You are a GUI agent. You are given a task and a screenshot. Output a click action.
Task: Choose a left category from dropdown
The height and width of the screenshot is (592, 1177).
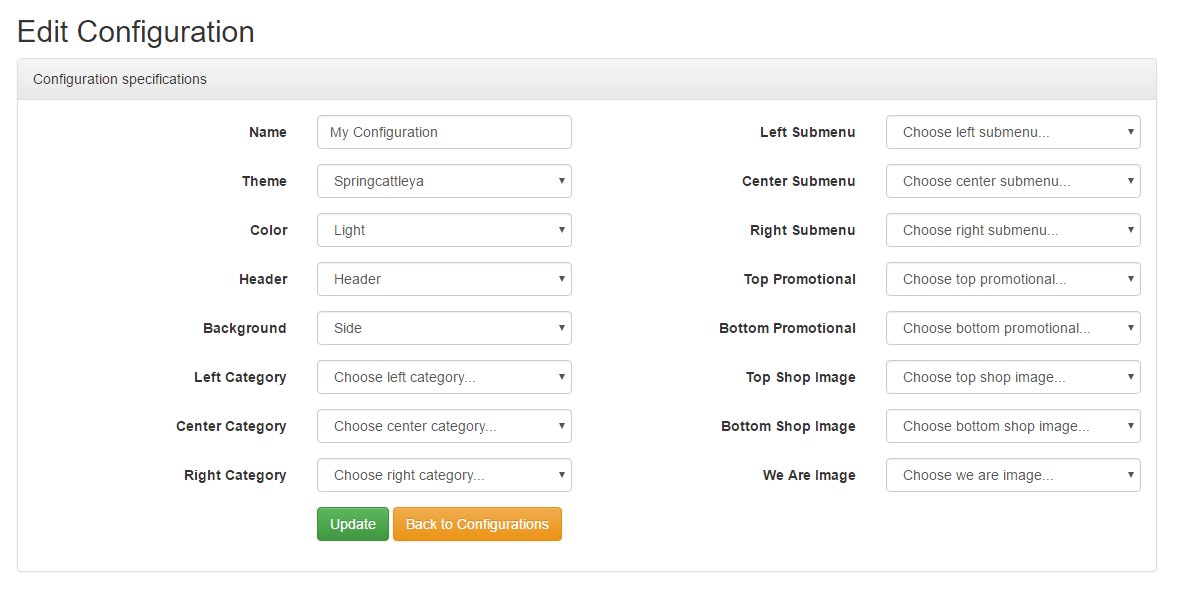[x=444, y=377]
